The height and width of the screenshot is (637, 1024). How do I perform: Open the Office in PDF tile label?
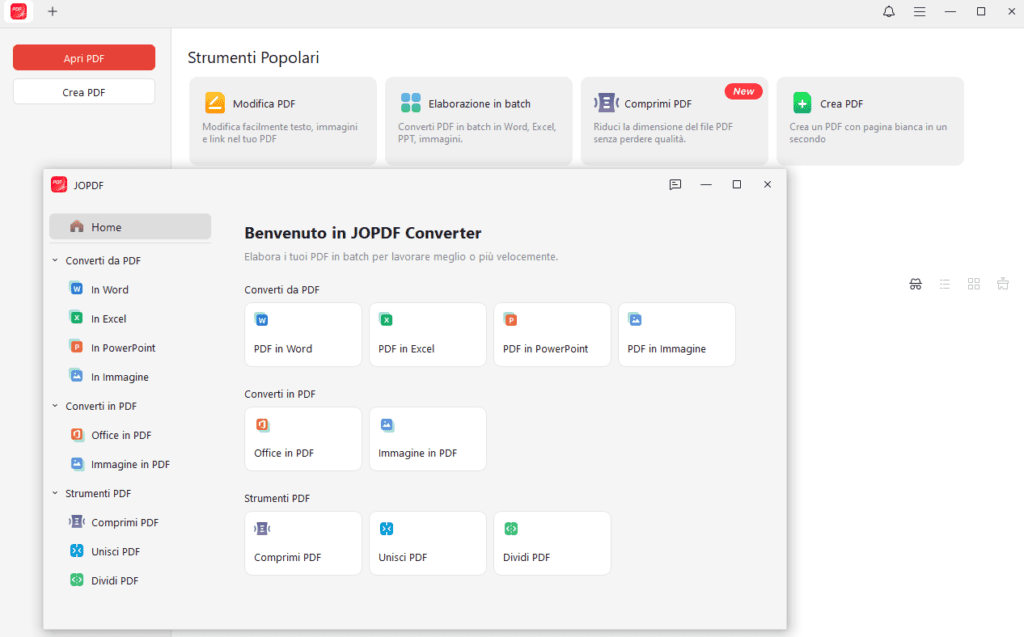(283, 453)
